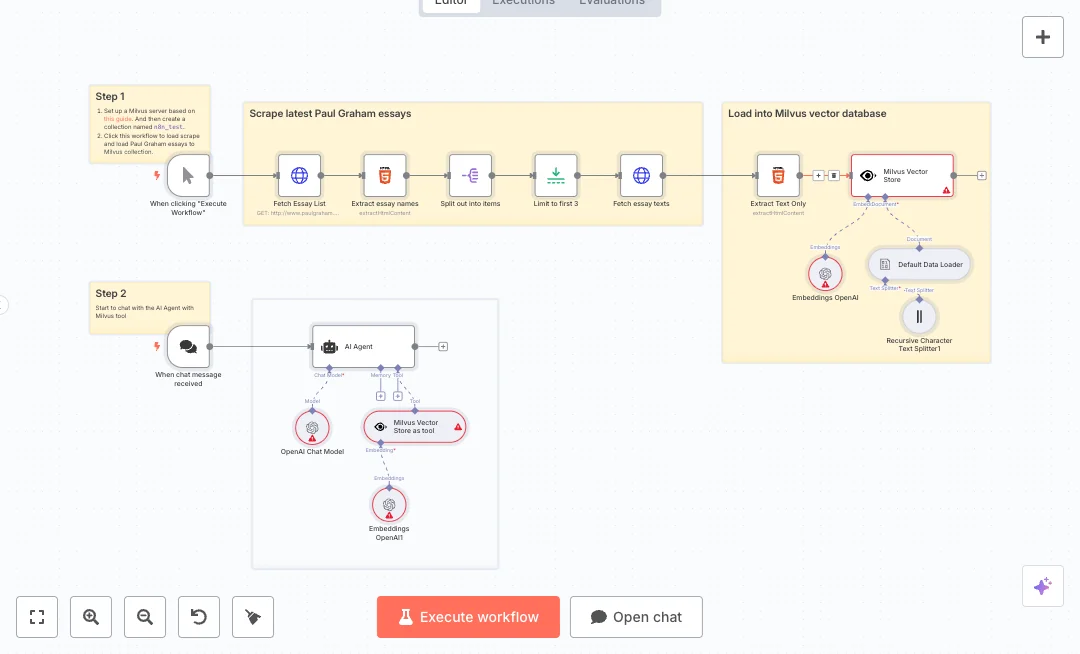Select the Split out into items node
Viewport: 1080px width, 654px height.
pyautogui.click(x=470, y=176)
